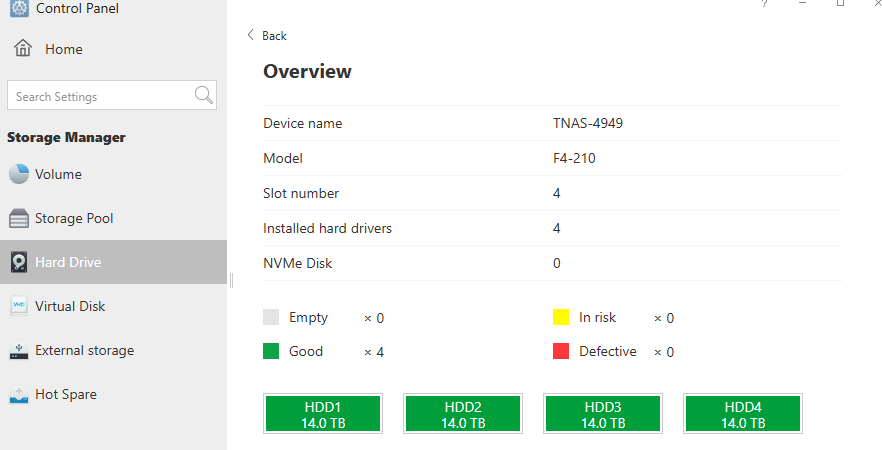
Task: Select the HDD1 14.0 TB drive
Action: click(323, 414)
